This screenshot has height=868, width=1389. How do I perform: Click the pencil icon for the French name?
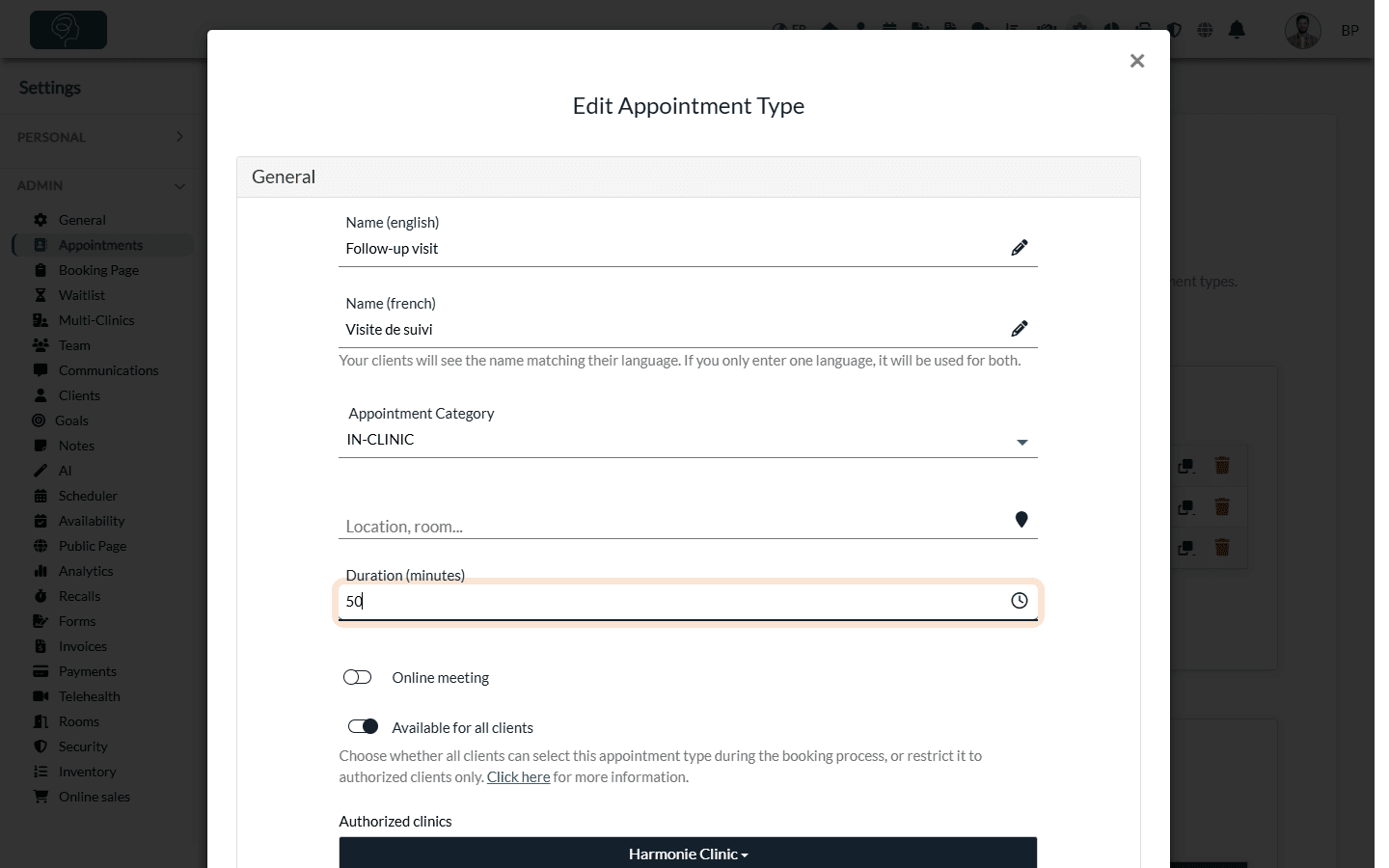1020,329
